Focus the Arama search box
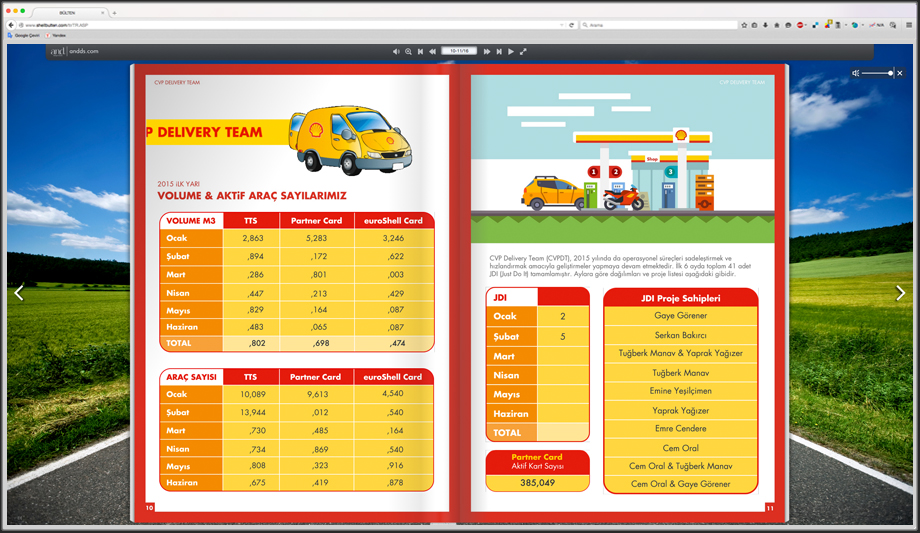The height and width of the screenshot is (533, 920). click(658, 25)
